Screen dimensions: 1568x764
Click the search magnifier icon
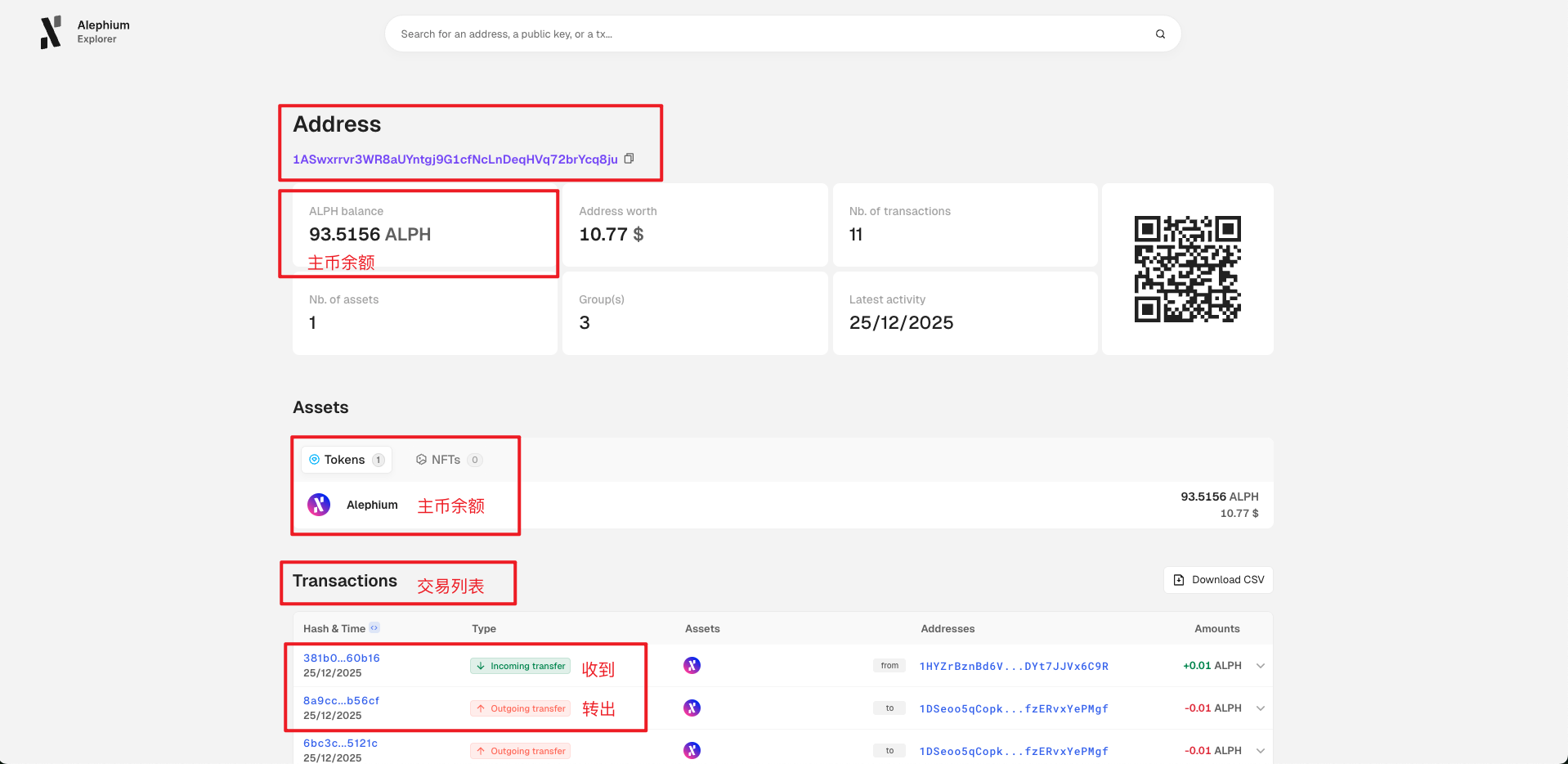(1159, 34)
